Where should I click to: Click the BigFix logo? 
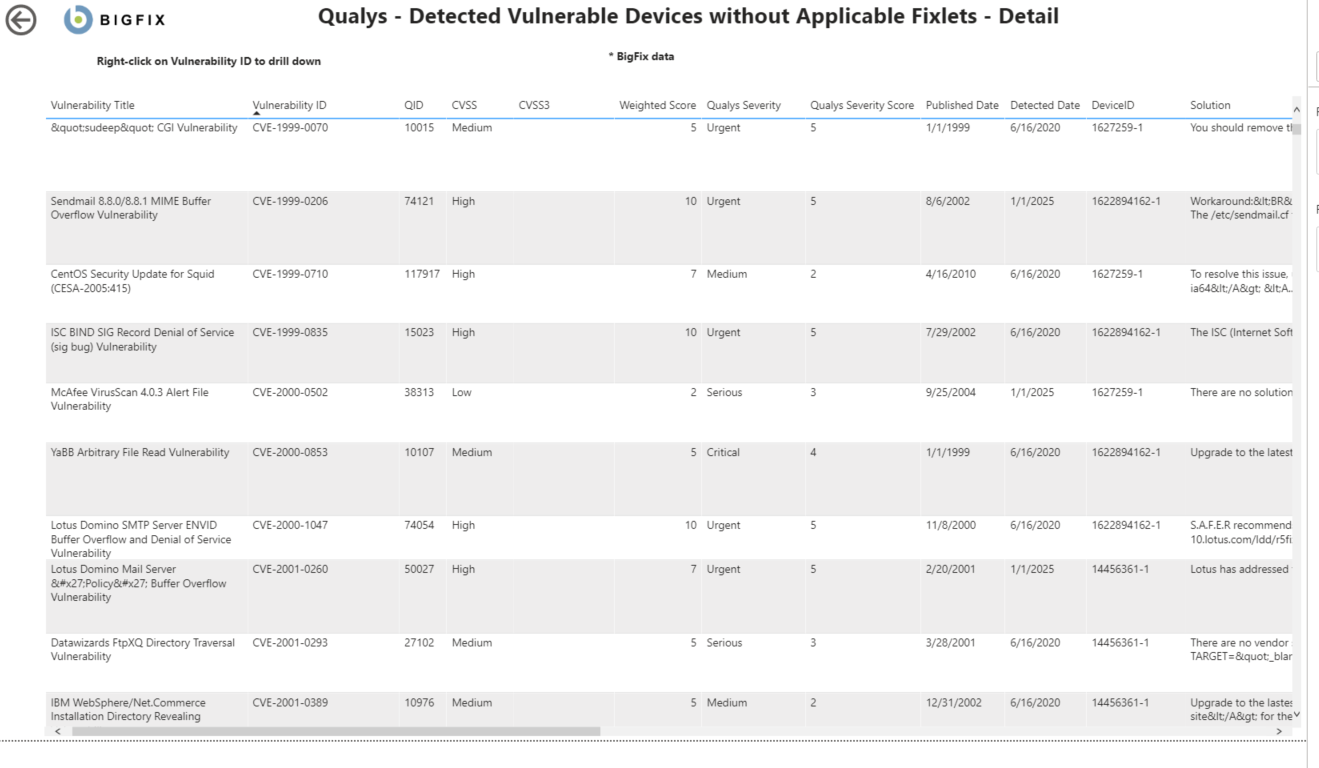[x=115, y=20]
